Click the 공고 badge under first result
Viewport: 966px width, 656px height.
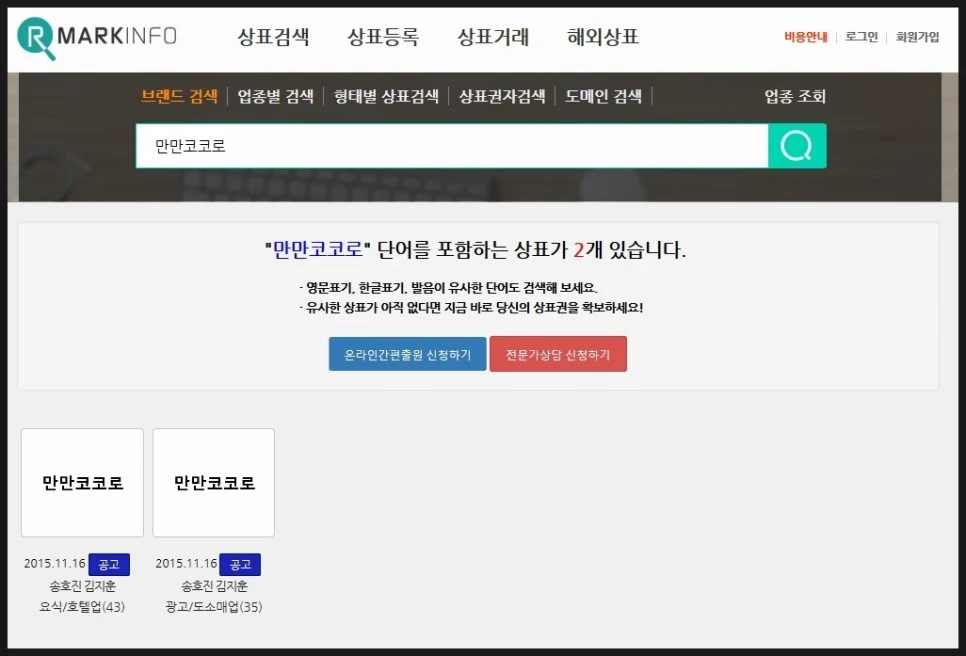[x=110, y=563]
